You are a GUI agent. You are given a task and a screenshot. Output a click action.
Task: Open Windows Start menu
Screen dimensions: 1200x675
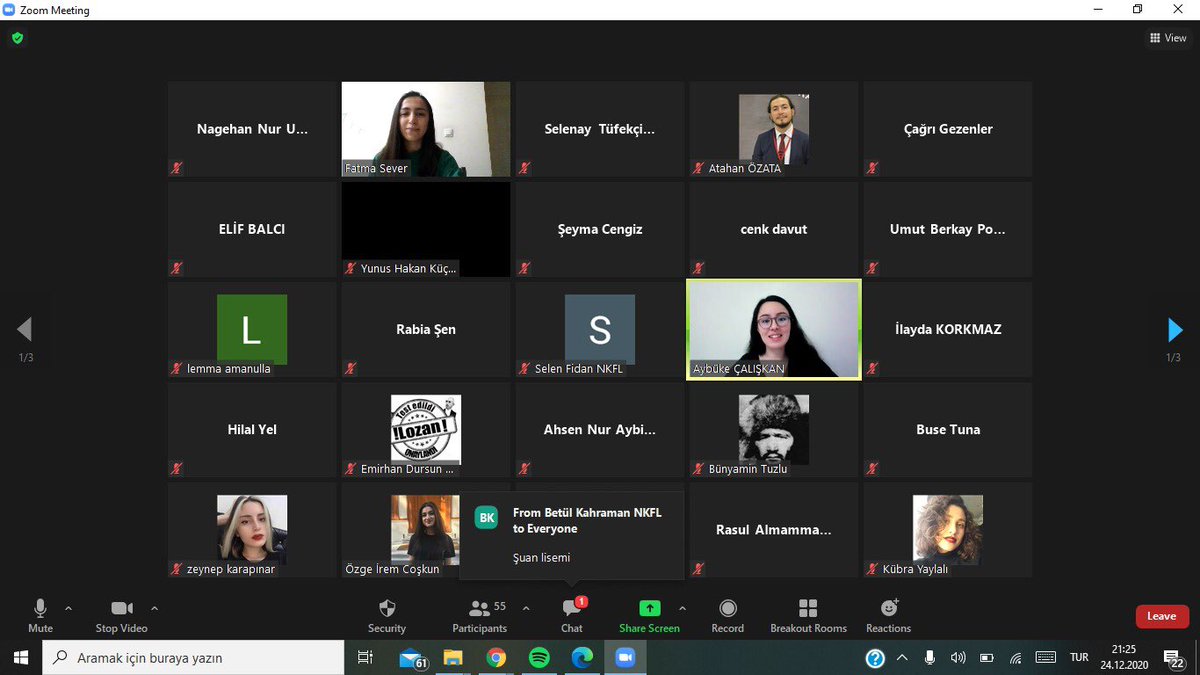tap(20, 658)
